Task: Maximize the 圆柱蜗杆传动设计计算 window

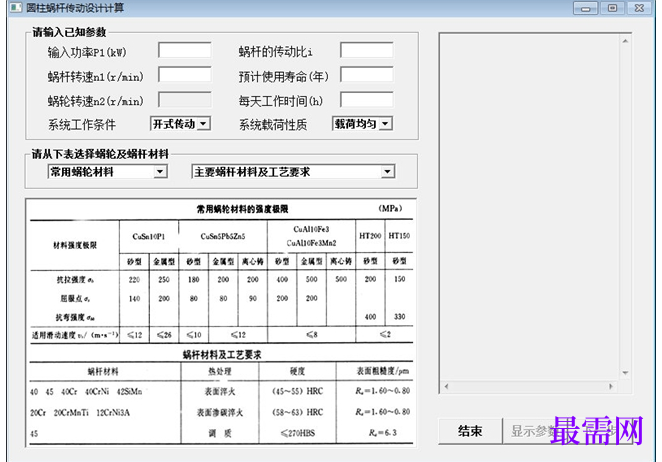Action: (612, 8)
